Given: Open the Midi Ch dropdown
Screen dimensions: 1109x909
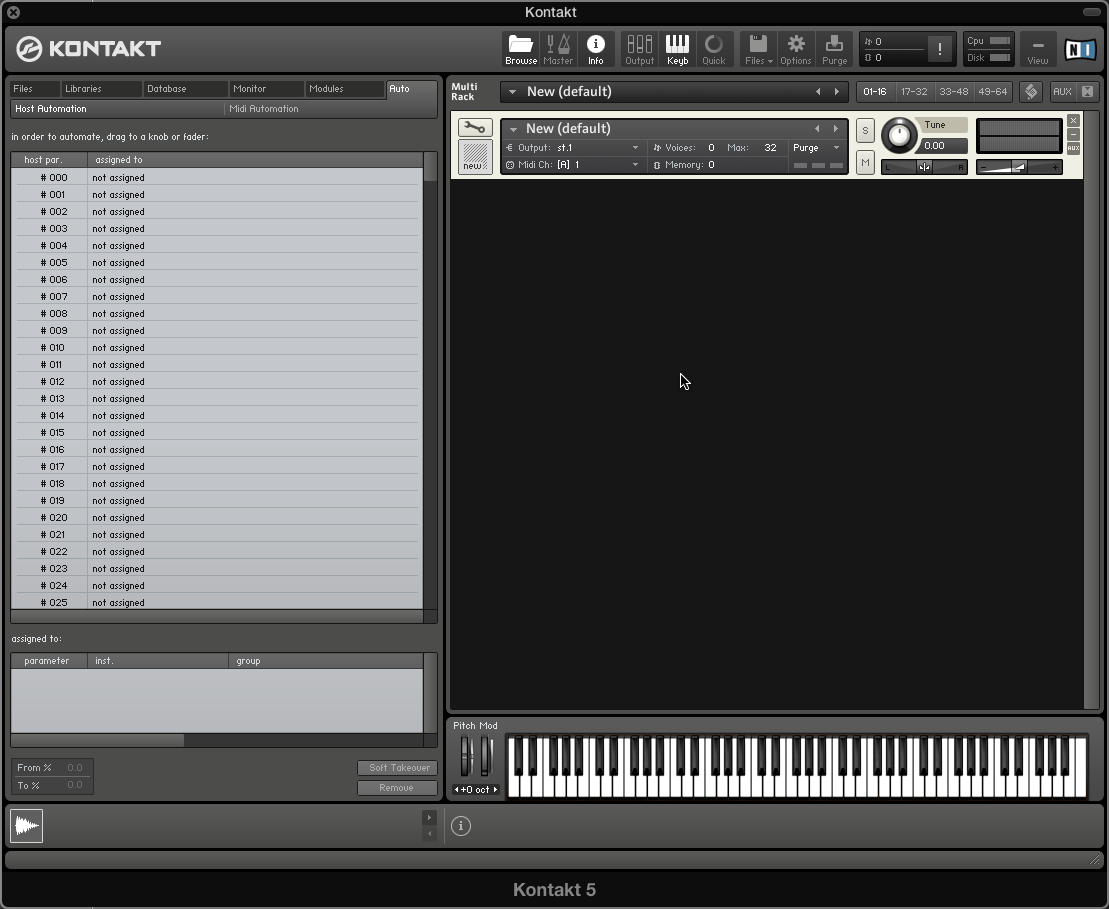Looking at the screenshot, I should pos(573,165).
